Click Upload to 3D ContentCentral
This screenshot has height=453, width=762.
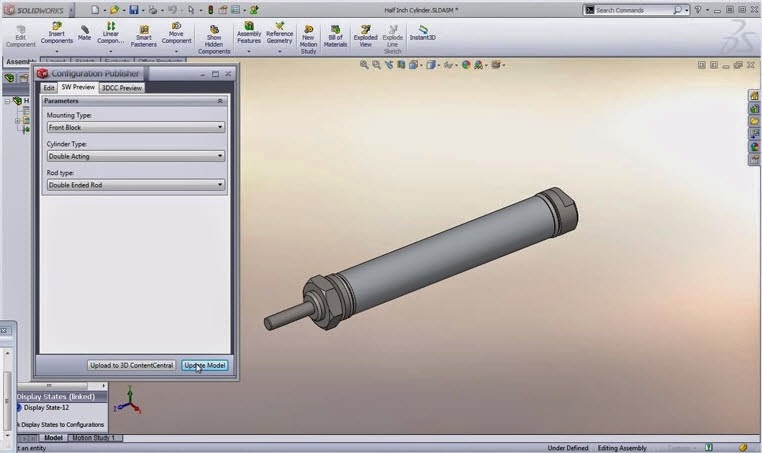pyautogui.click(x=131, y=366)
